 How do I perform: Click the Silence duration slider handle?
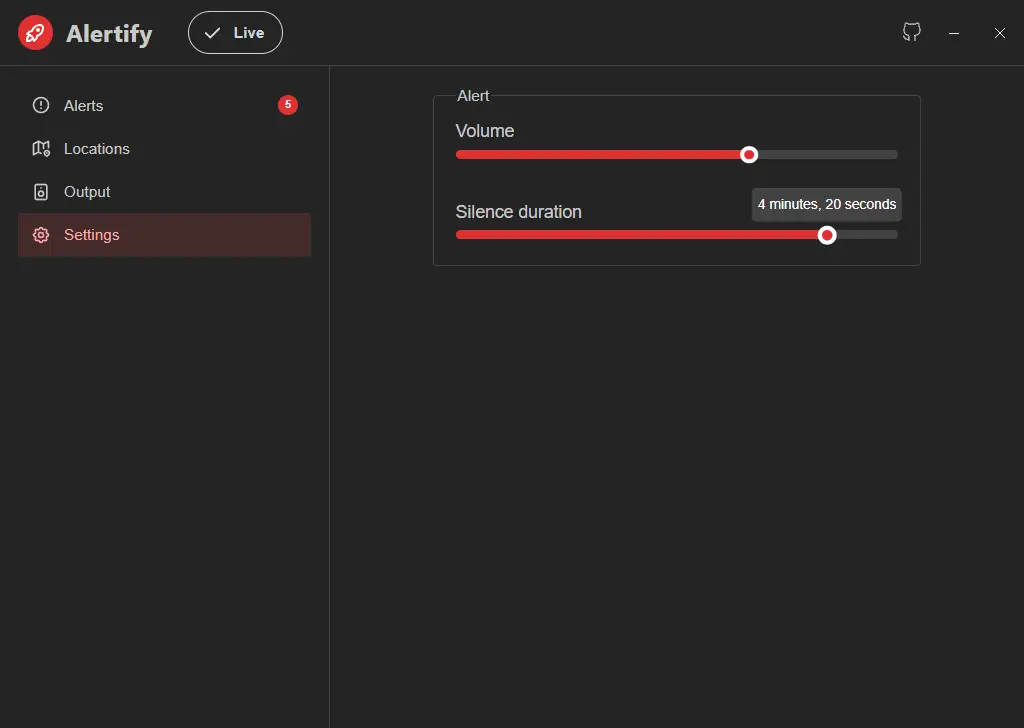tap(827, 235)
